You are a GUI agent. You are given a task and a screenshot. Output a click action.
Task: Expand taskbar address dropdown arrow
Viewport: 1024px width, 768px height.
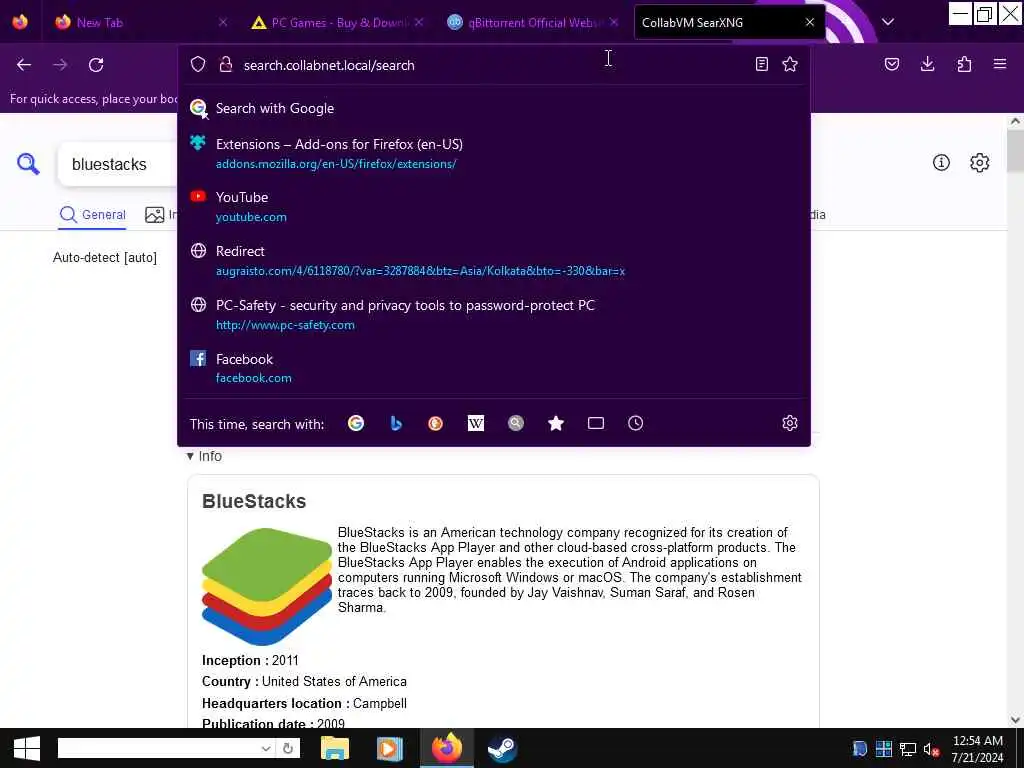point(266,748)
